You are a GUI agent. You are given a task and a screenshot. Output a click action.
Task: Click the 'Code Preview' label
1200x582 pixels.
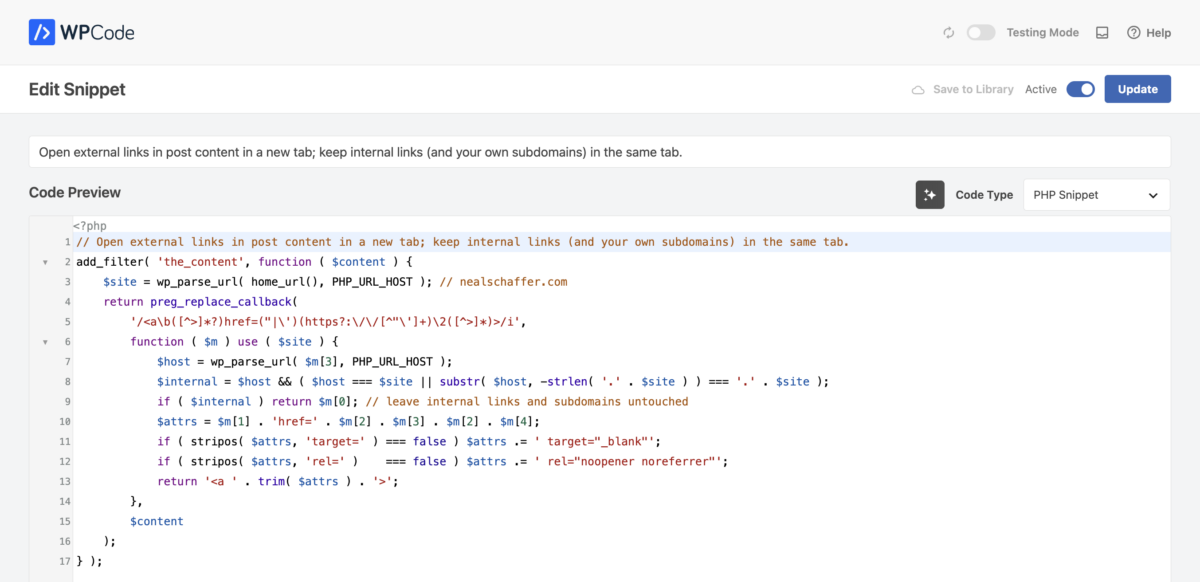75,192
